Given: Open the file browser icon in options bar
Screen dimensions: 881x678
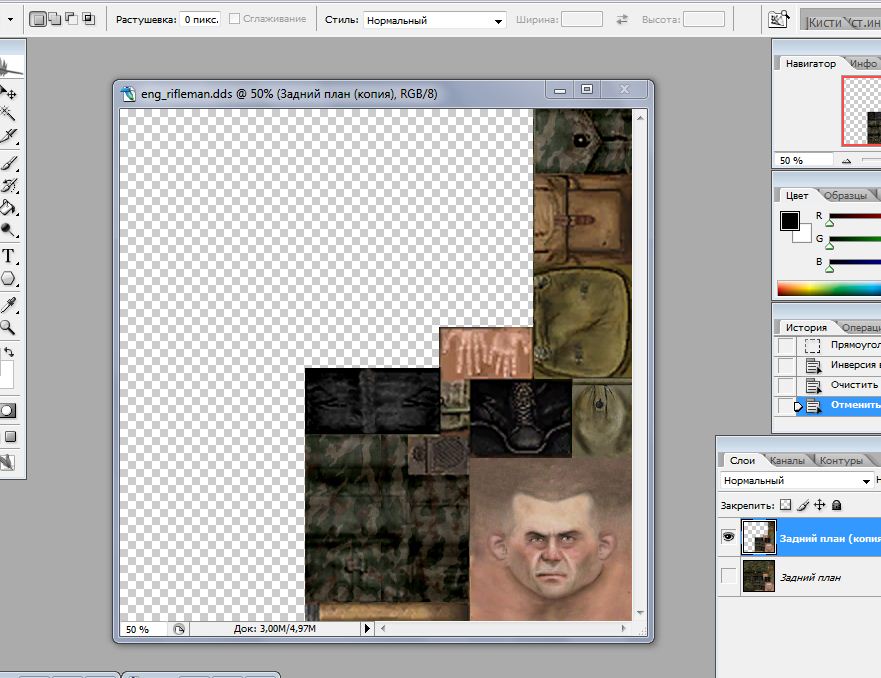Looking at the screenshot, I should click(x=778, y=20).
